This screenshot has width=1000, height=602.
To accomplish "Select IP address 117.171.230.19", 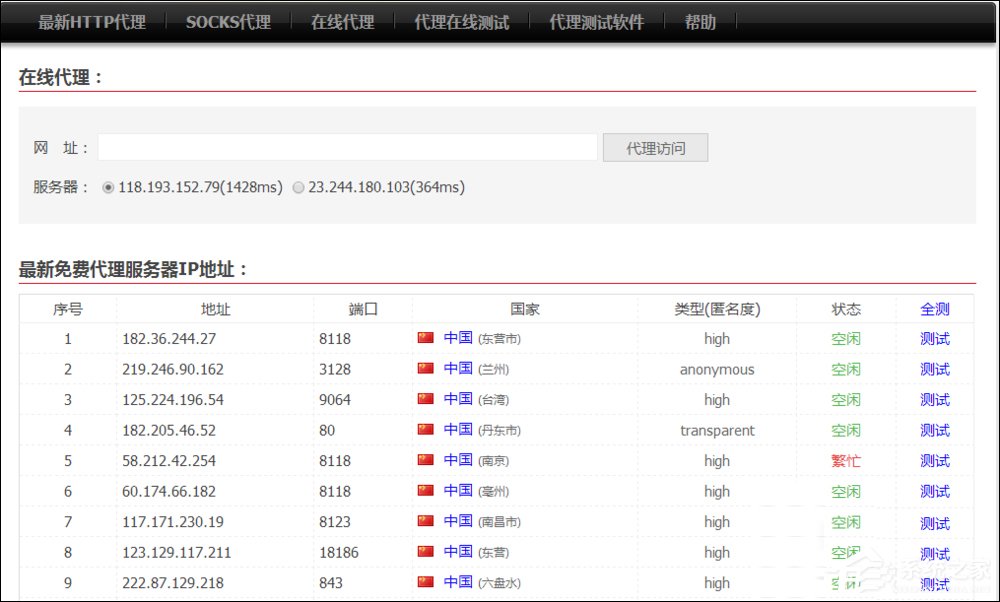I will (x=173, y=522).
